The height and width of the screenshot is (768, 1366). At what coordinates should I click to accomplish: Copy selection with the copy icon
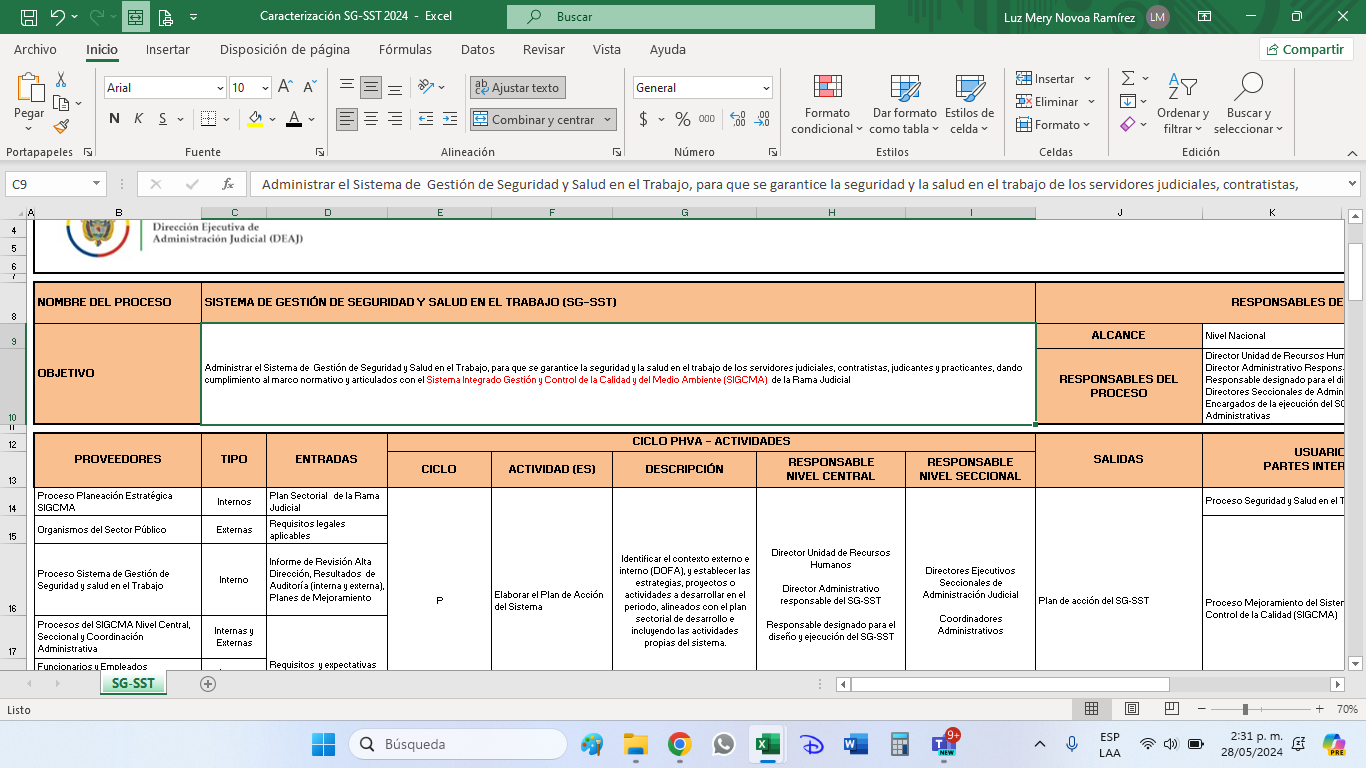pos(61,103)
